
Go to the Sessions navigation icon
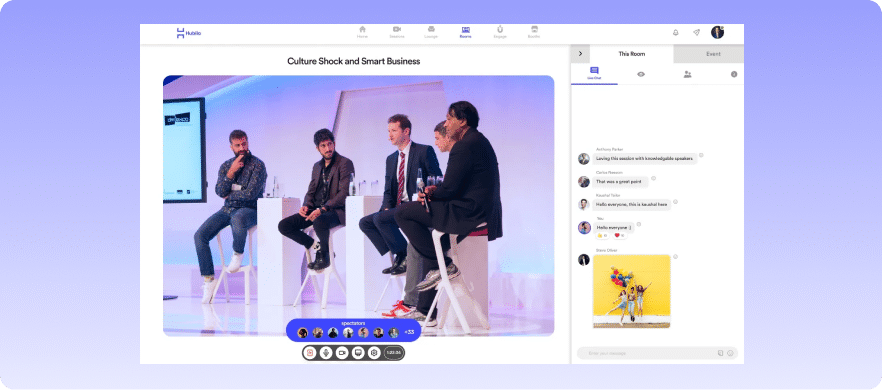[397, 32]
